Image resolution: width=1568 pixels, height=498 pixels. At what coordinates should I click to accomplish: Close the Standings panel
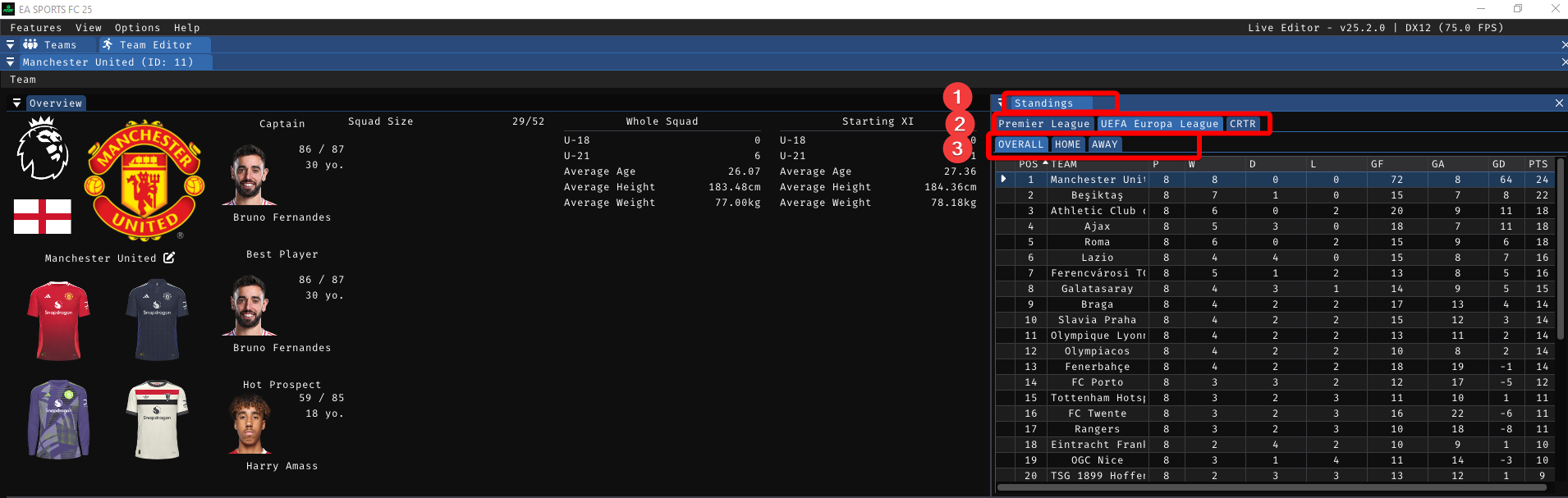coord(1559,103)
